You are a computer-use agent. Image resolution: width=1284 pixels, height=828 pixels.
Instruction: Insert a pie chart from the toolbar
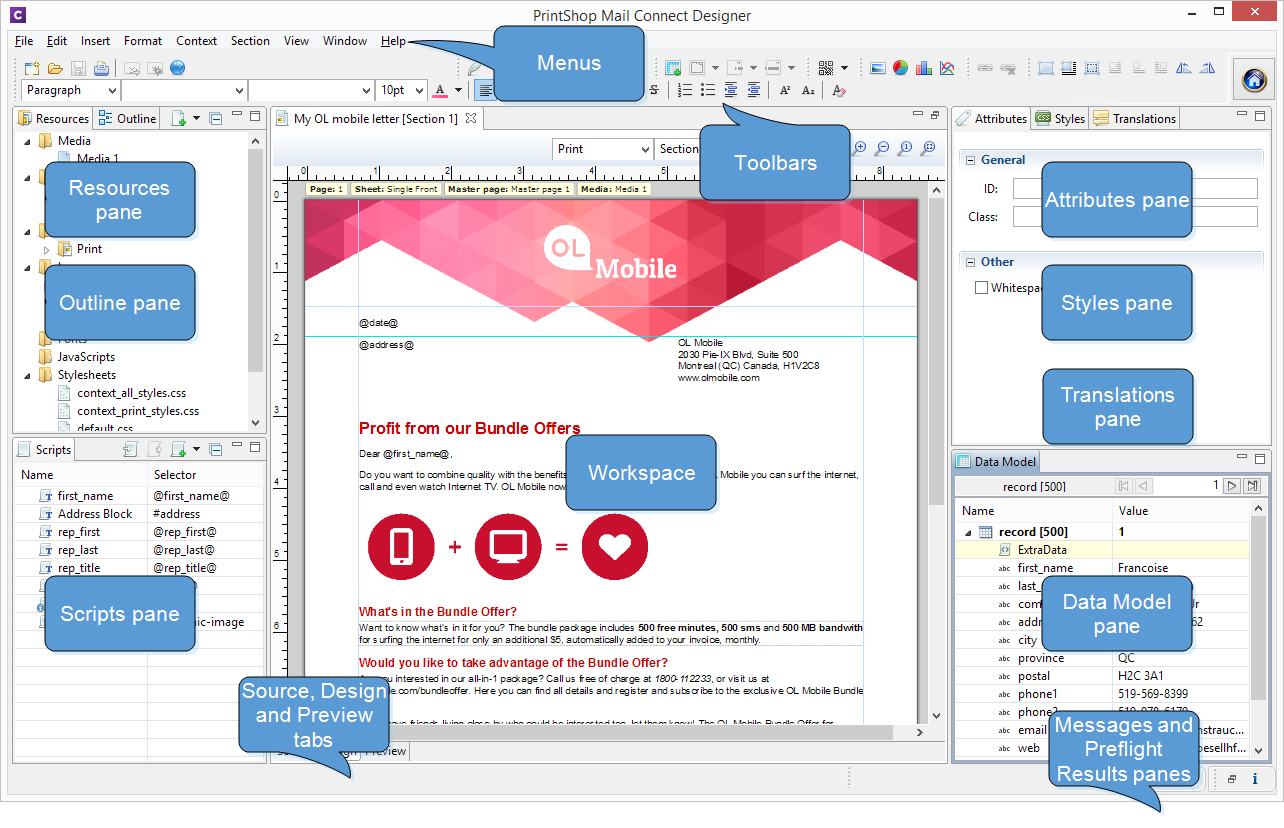pos(900,68)
